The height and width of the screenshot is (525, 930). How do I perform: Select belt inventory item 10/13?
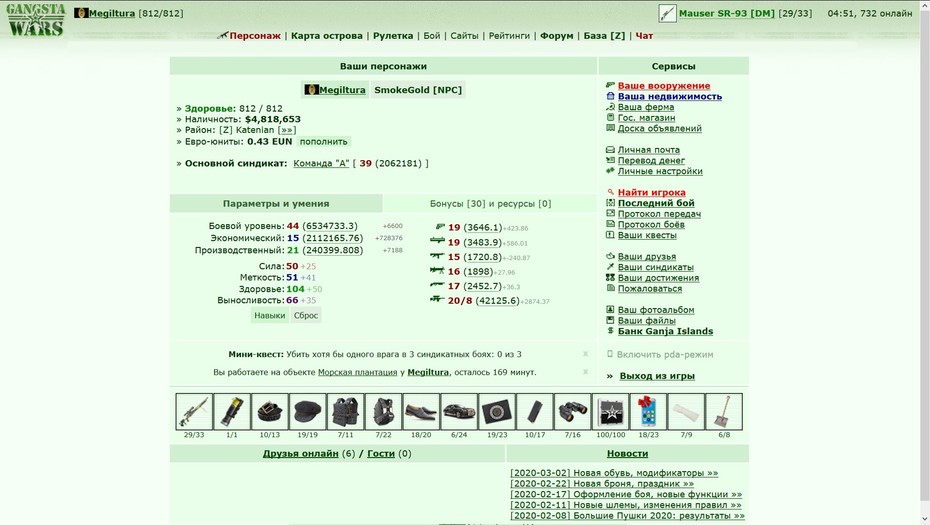[270, 411]
